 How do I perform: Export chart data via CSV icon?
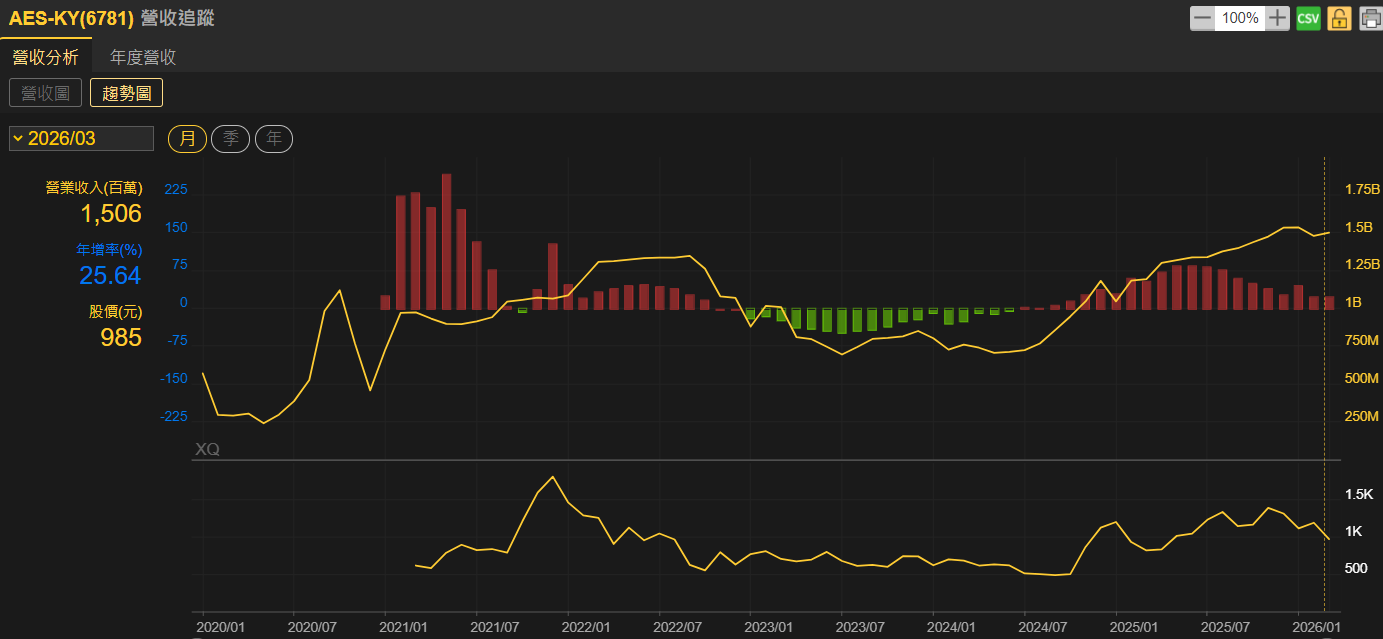click(x=1308, y=18)
